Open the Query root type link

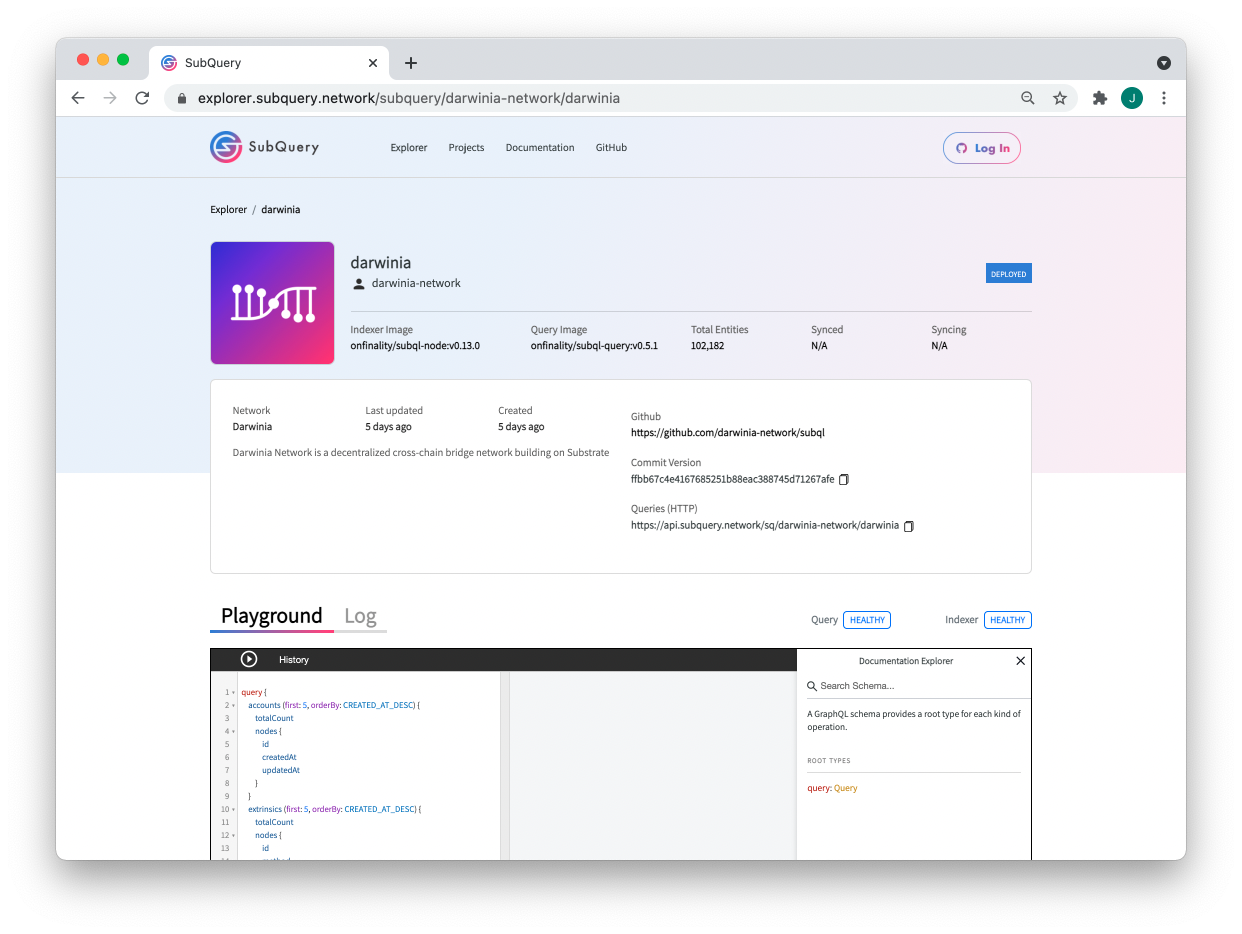click(x=845, y=788)
